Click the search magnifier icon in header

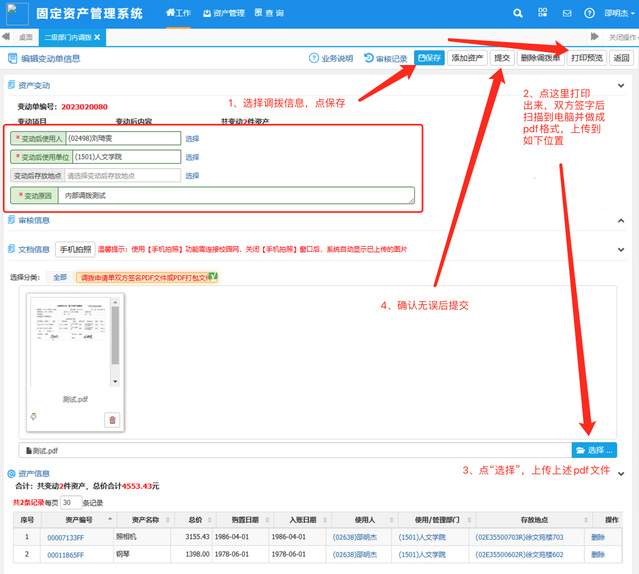click(517, 14)
